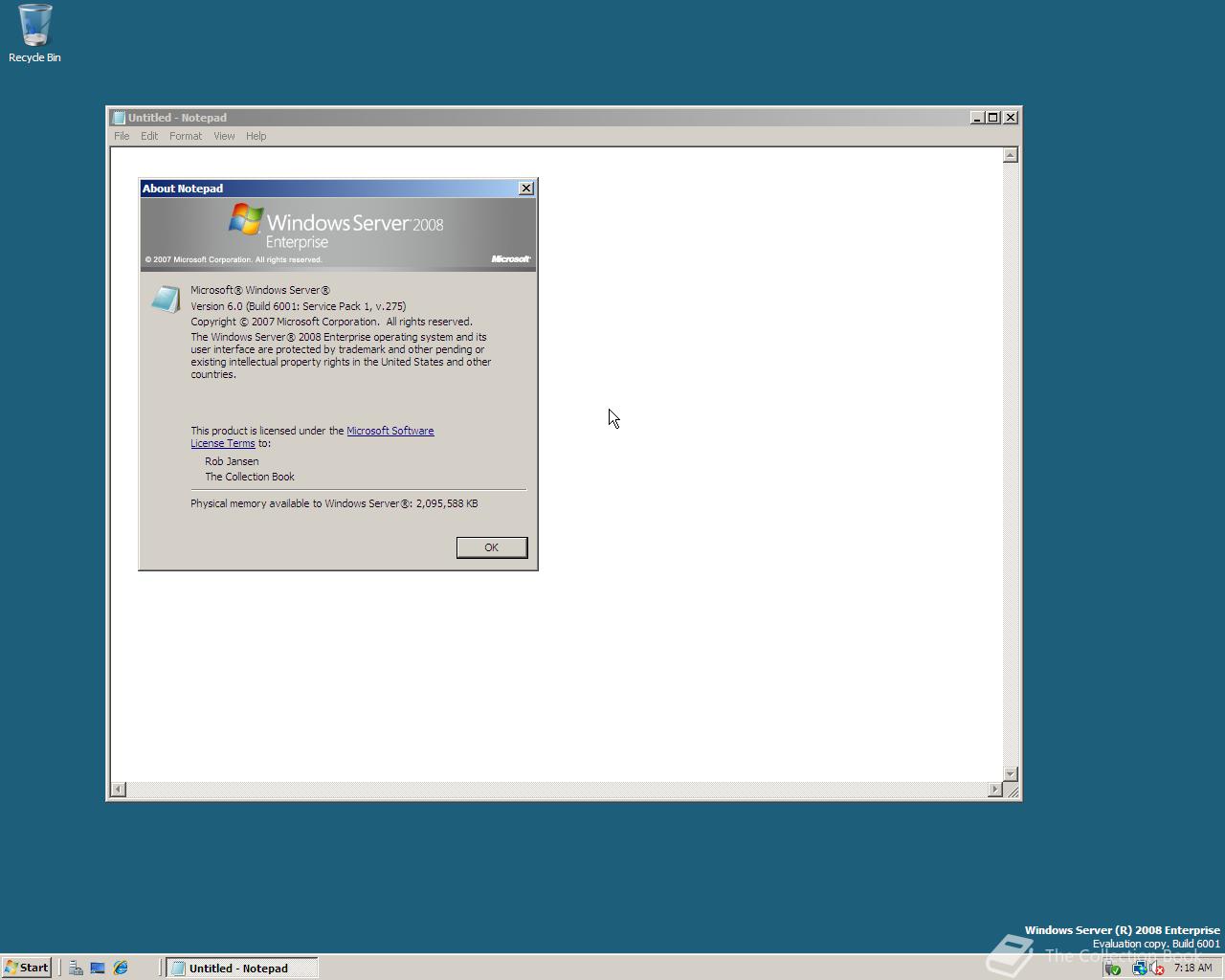
Task: Click the notepad icon in the About dialog
Action: pos(166,299)
